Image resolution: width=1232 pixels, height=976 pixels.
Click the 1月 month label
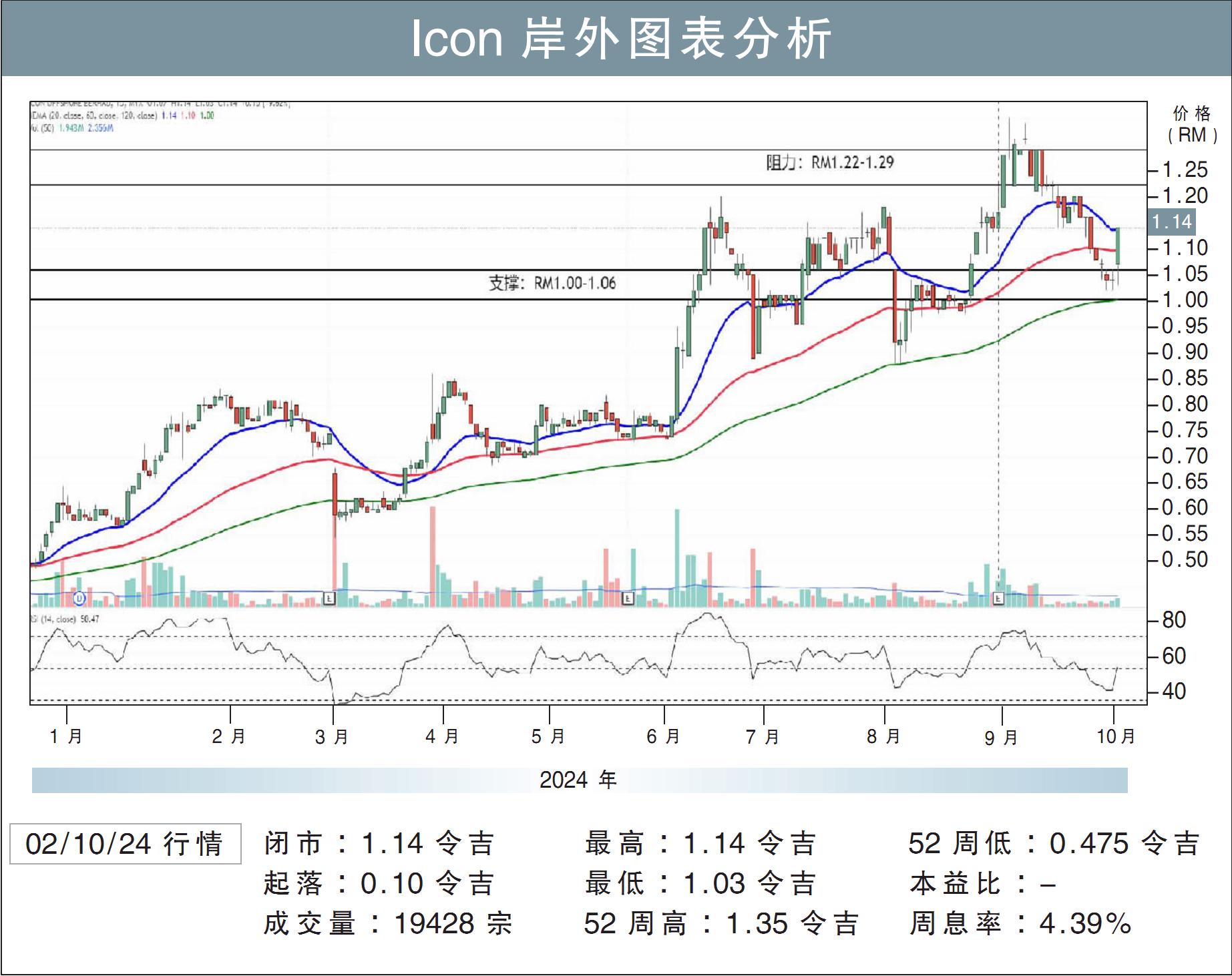click(66, 736)
